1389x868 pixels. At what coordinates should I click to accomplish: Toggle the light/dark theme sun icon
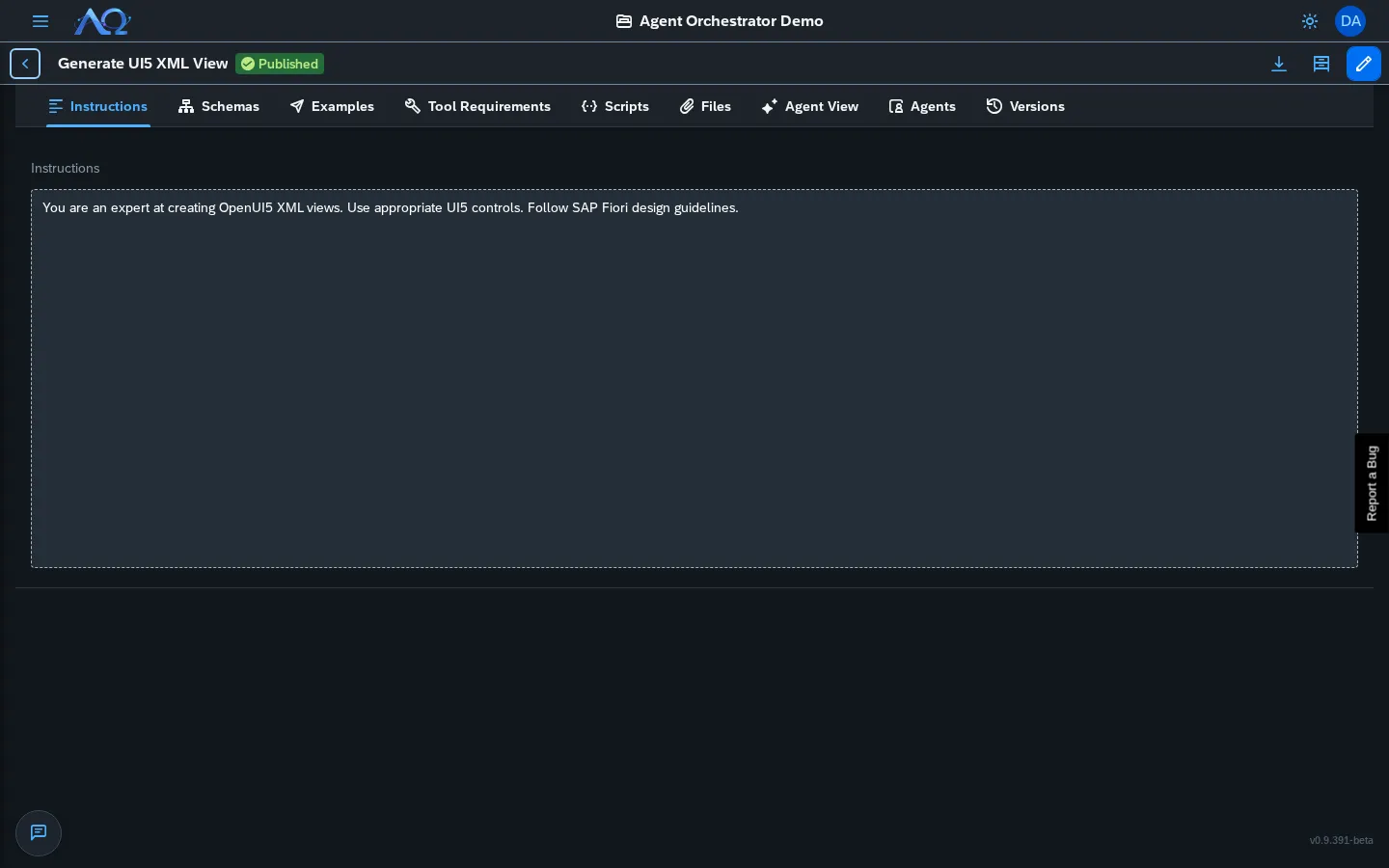click(1310, 21)
